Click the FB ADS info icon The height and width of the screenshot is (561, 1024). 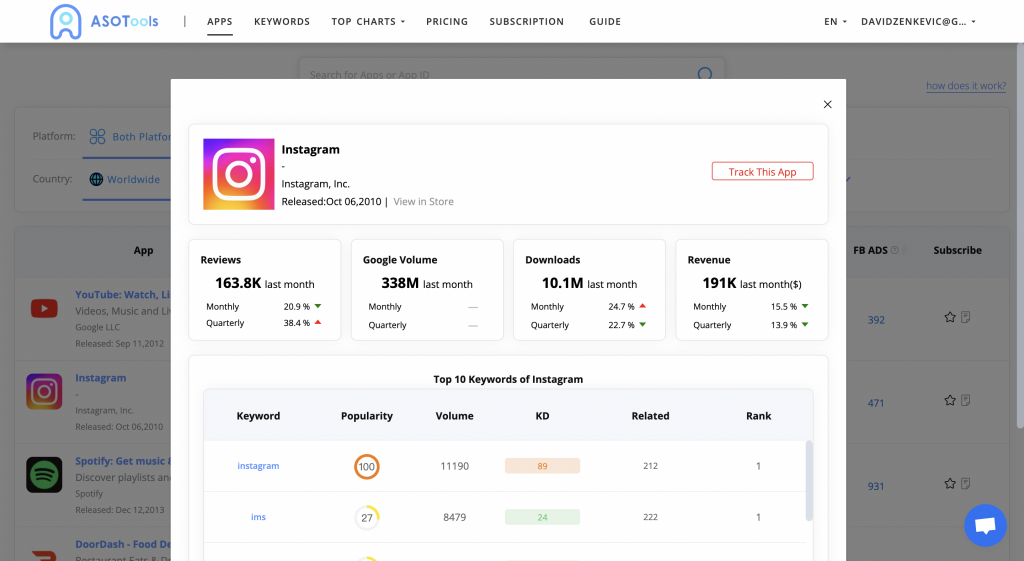pyautogui.click(x=895, y=250)
